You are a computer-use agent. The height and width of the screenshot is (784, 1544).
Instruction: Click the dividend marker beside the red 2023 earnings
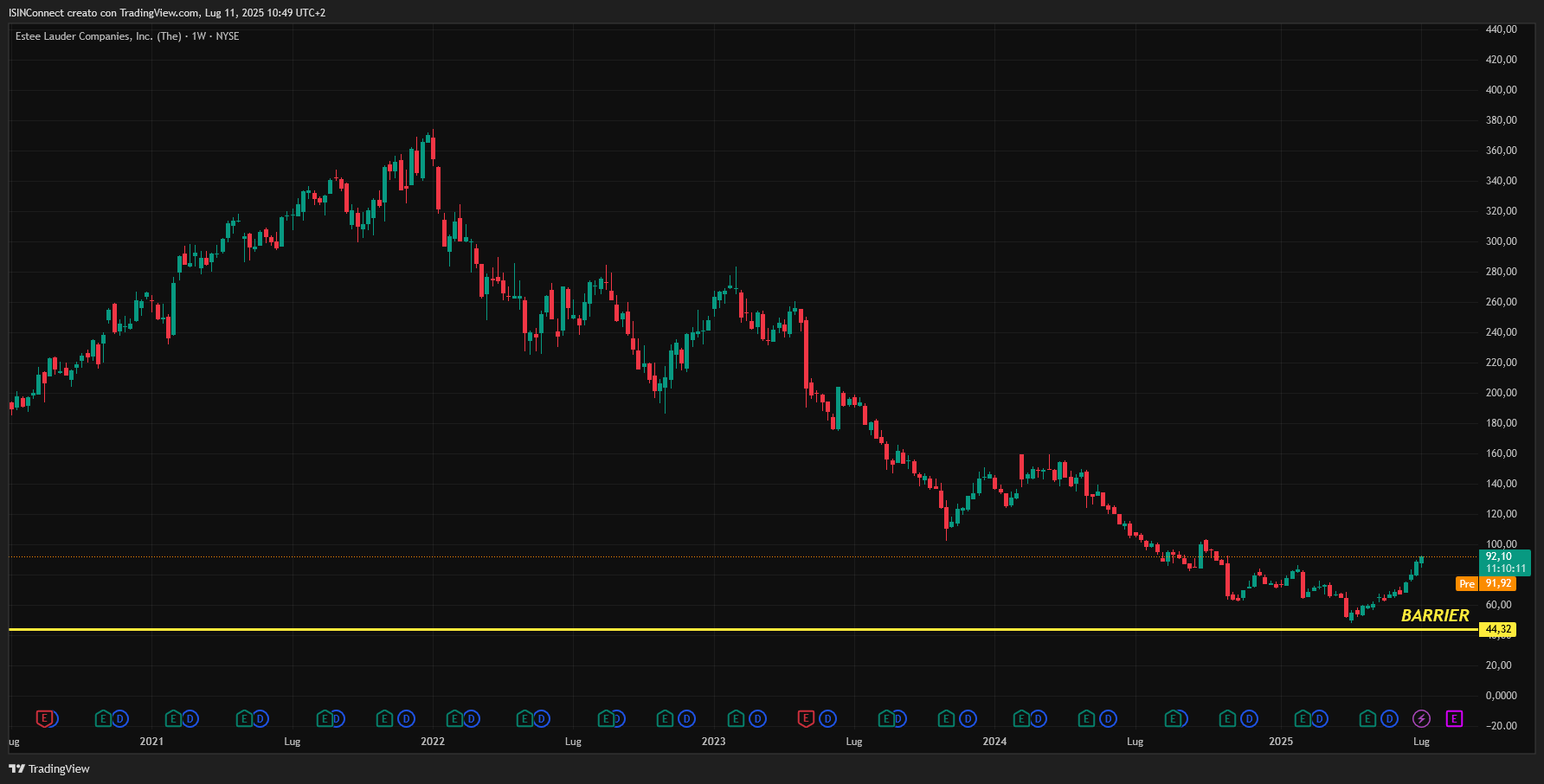point(827,718)
